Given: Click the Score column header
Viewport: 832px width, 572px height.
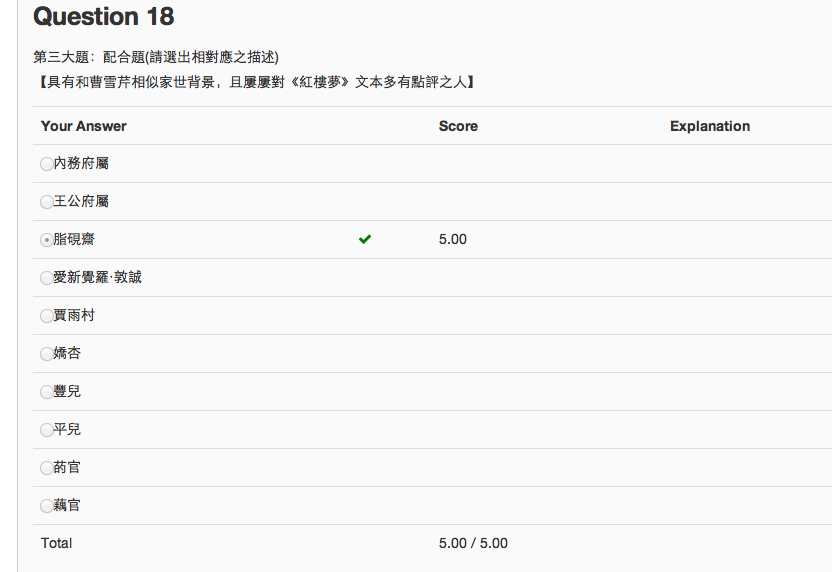Looking at the screenshot, I should point(458,126).
